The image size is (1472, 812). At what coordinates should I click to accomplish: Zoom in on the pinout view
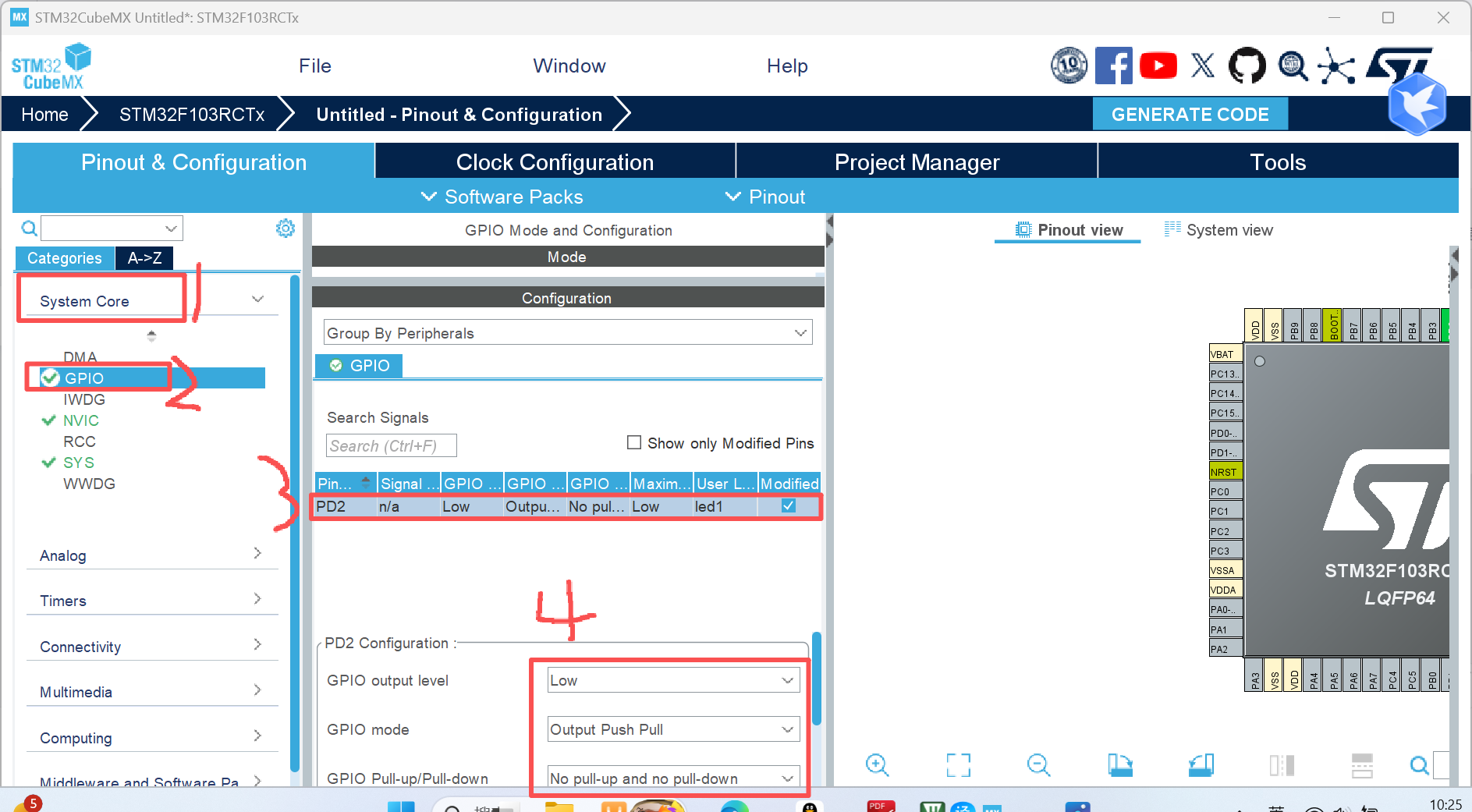click(878, 764)
